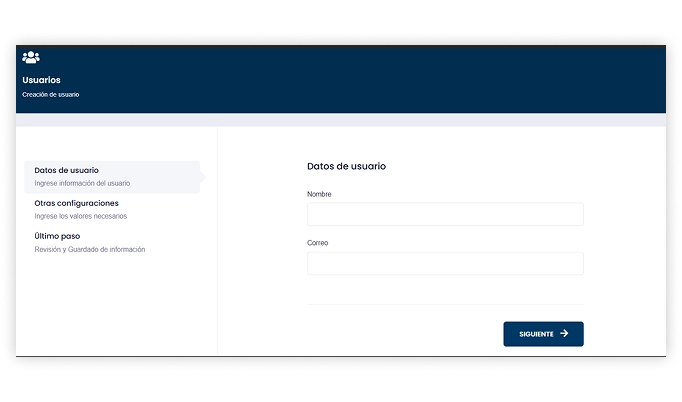Click 'Ingrese información del usuario' description
The width and height of the screenshot is (682, 402).
coord(82,183)
